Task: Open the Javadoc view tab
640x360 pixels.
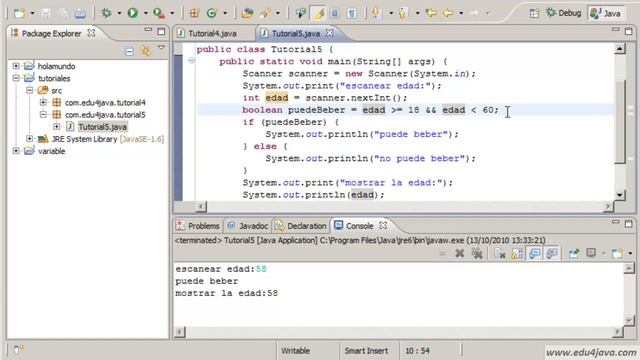Action: pos(248,226)
